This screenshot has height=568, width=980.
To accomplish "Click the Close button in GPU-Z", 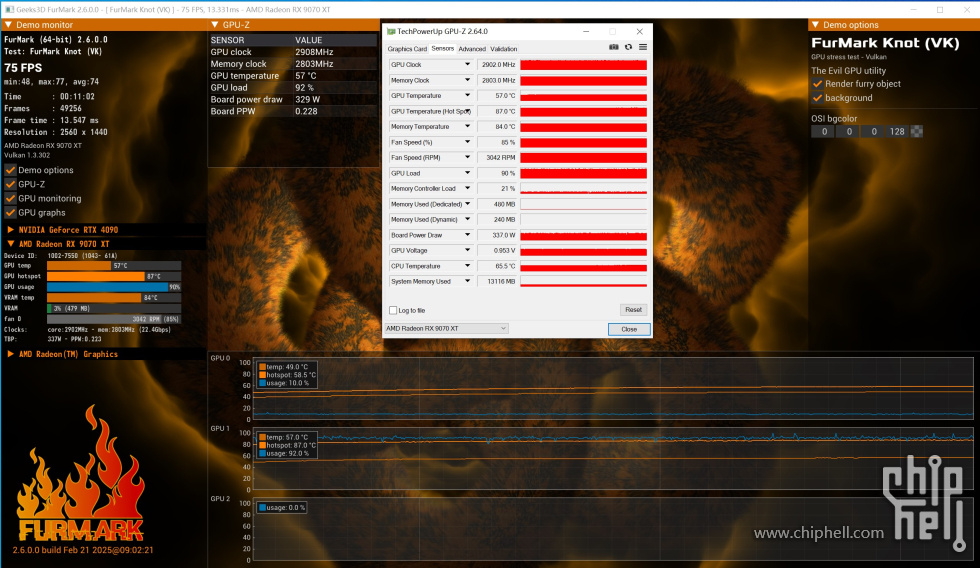I will 629,329.
